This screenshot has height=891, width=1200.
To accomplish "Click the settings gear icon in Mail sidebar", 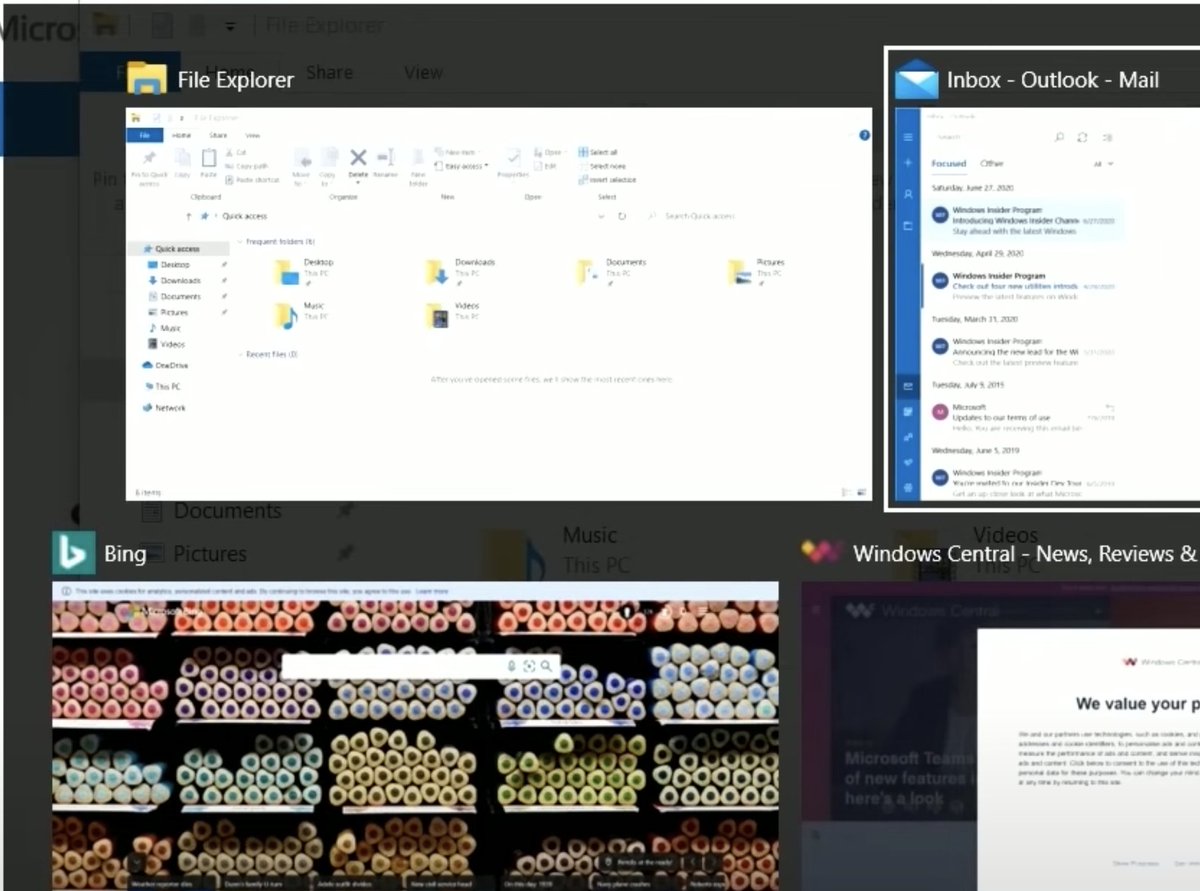I will pos(908,488).
